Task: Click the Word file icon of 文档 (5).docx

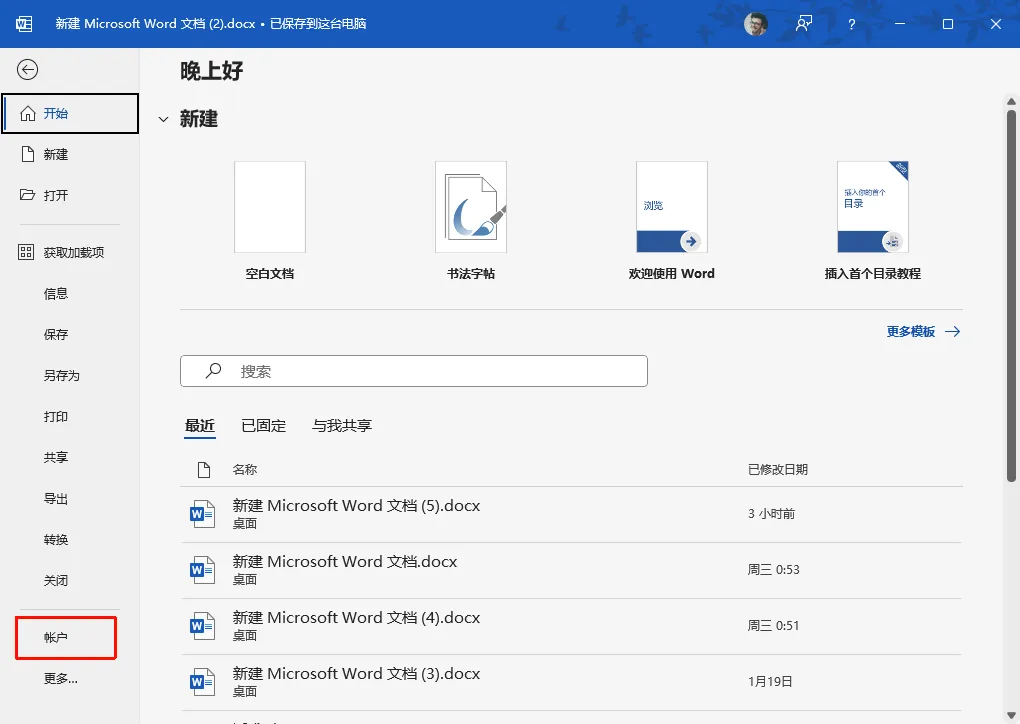Action: point(202,514)
